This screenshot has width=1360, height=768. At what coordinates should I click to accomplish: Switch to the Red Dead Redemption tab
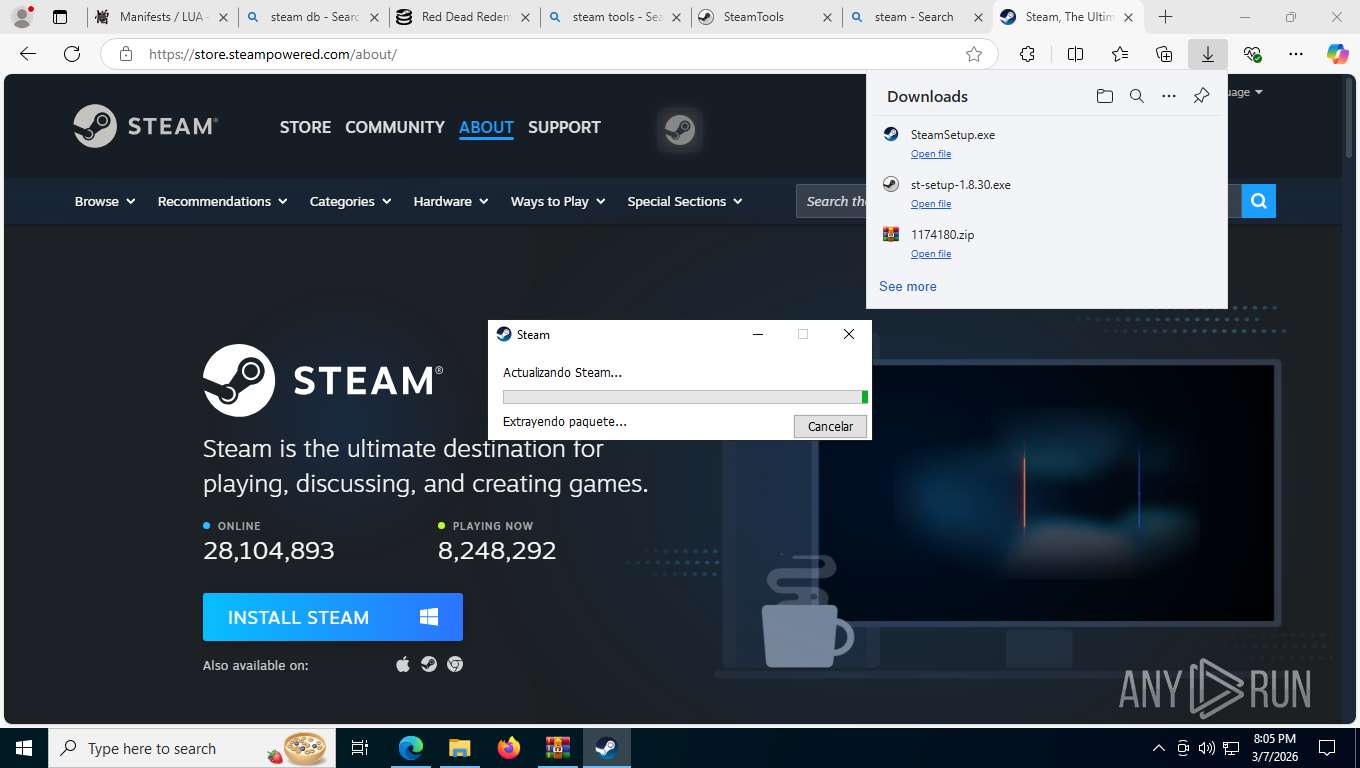464,17
